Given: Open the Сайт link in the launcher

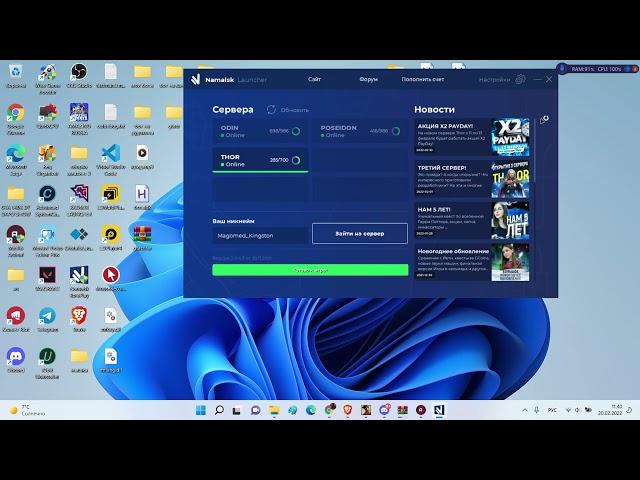Looking at the screenshot, I should [x=314, y=79].
